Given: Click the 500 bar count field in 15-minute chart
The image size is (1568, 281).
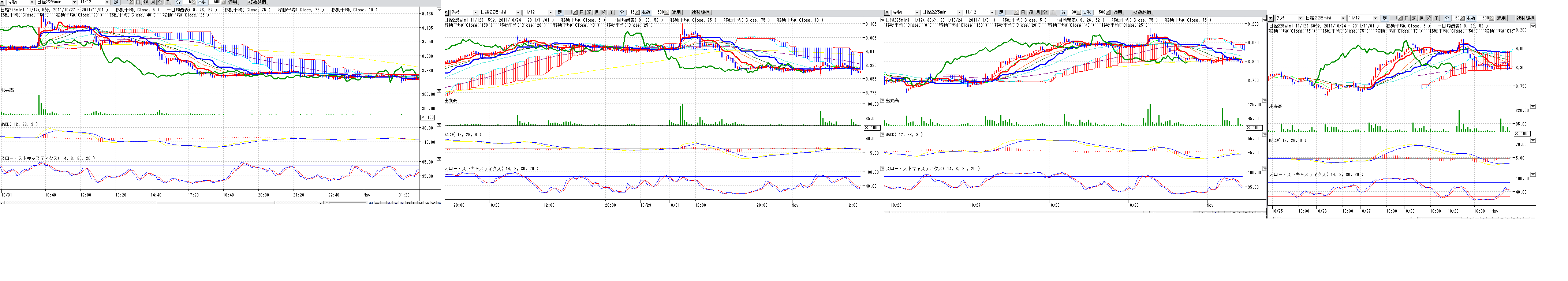Looking at the screenshot, I should [660, 13].
